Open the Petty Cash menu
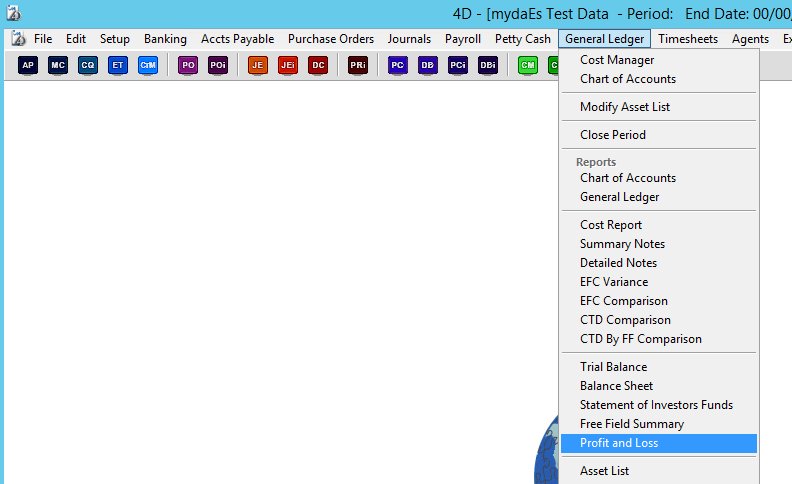Screen dimensions: 792x484 [523, 39]
